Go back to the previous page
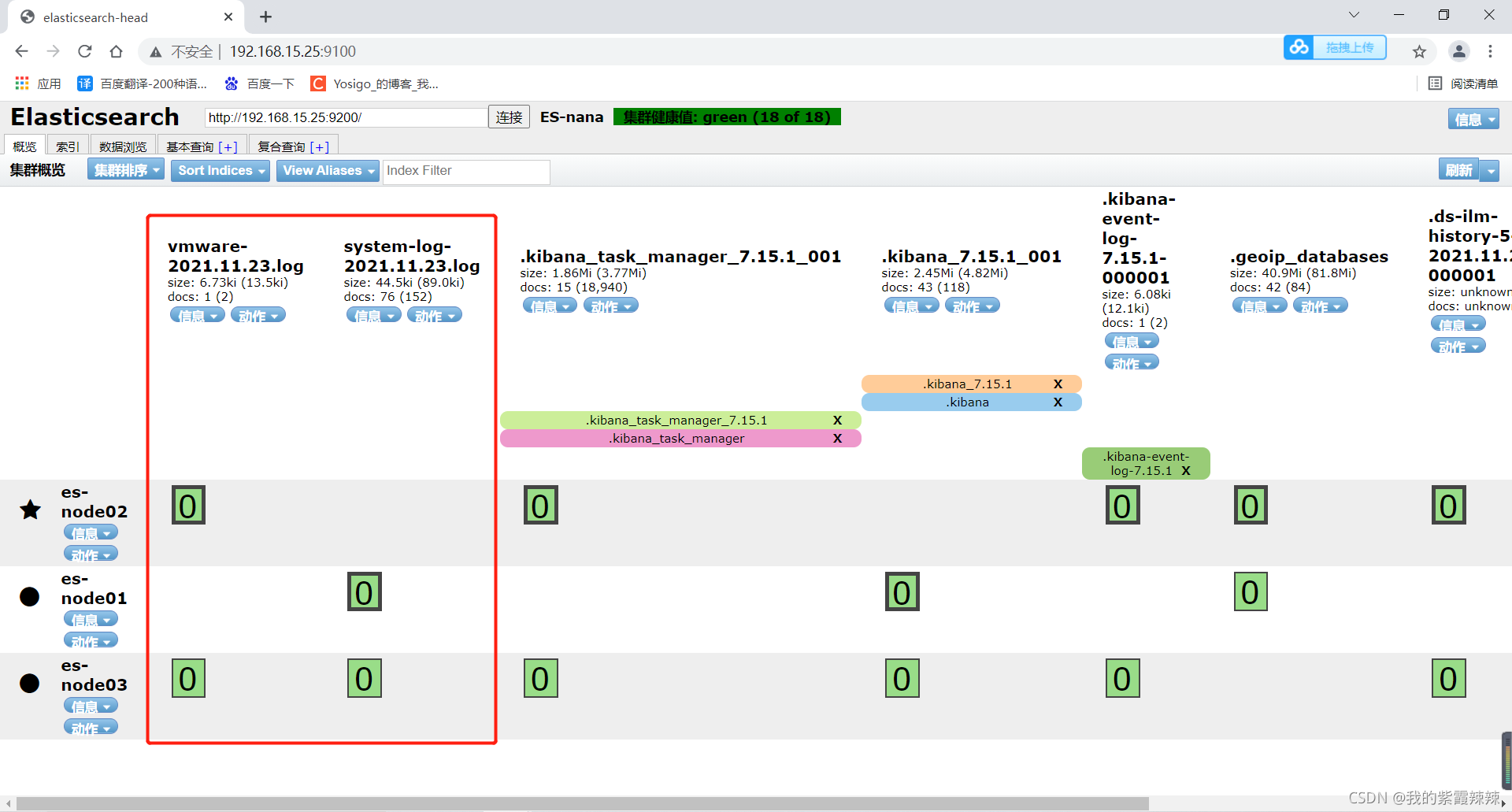This screenshot has width=1512, height=812. [x=21, y=51]
